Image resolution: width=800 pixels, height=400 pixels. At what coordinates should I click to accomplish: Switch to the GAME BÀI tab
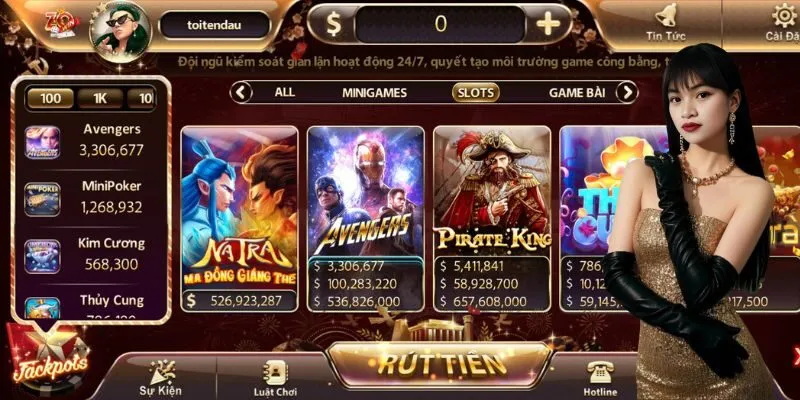tap(577, 93)
